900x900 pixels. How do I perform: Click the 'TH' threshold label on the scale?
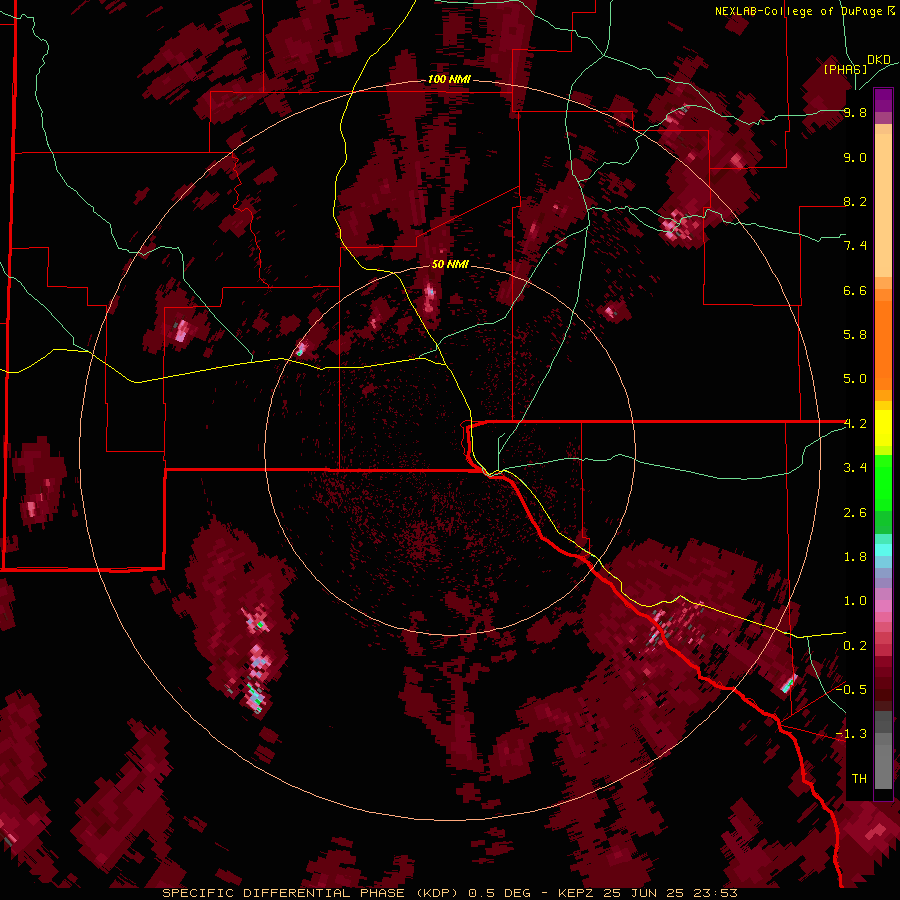[x=859, y=778]
